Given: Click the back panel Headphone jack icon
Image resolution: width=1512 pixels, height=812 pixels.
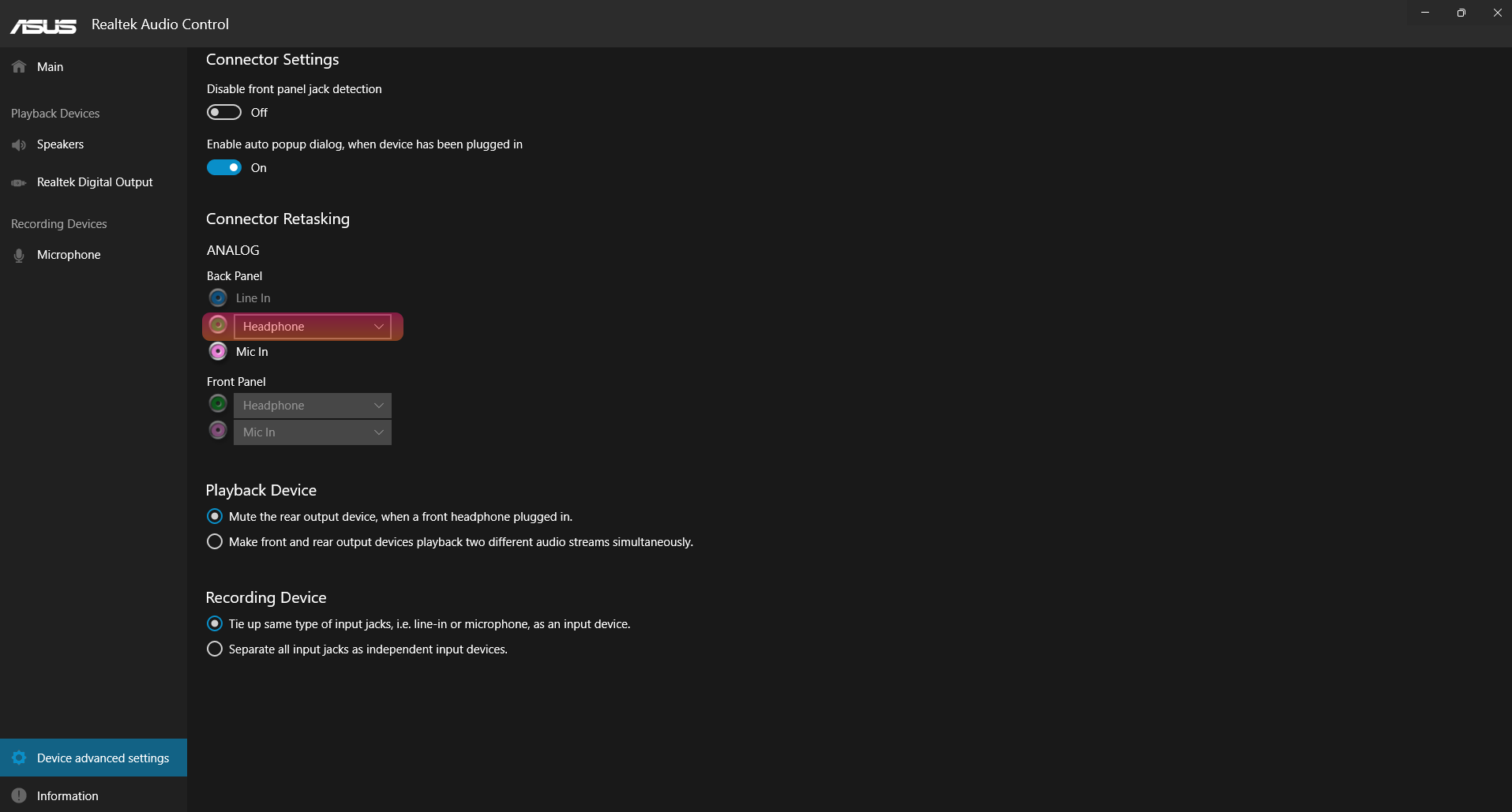Looking at the screenshot, I should [218, 324].
